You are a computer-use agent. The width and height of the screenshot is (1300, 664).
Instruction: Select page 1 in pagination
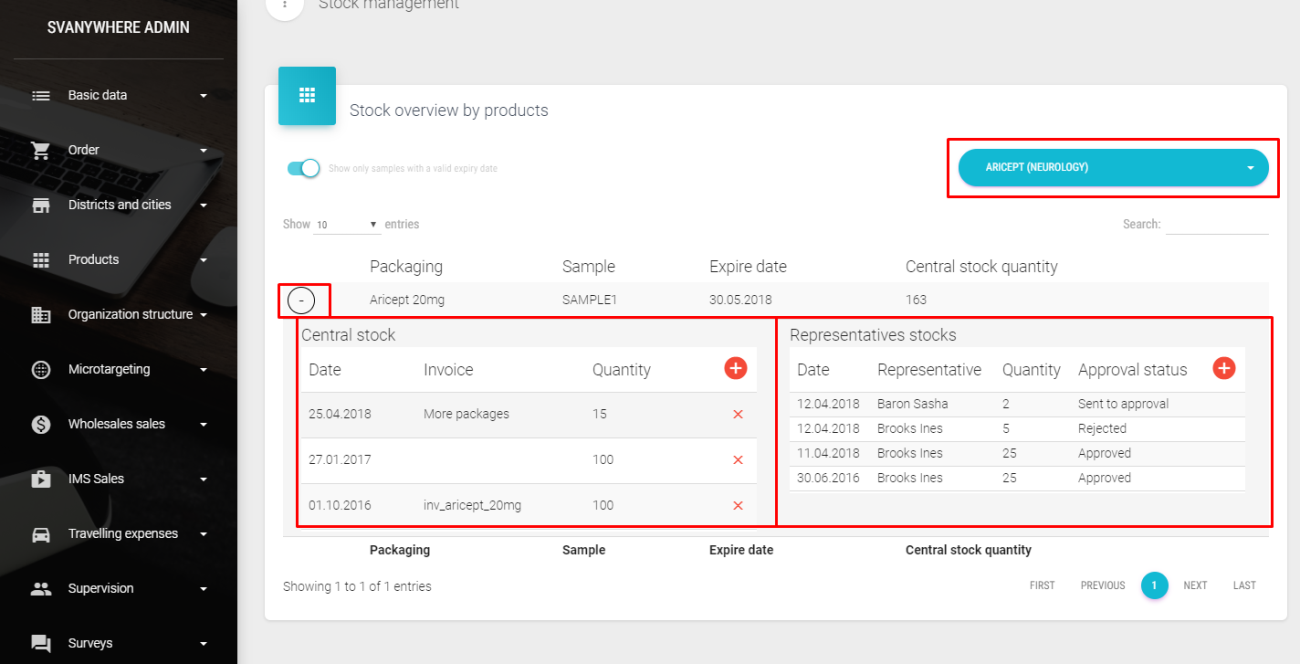click(x=1154, y=586)
